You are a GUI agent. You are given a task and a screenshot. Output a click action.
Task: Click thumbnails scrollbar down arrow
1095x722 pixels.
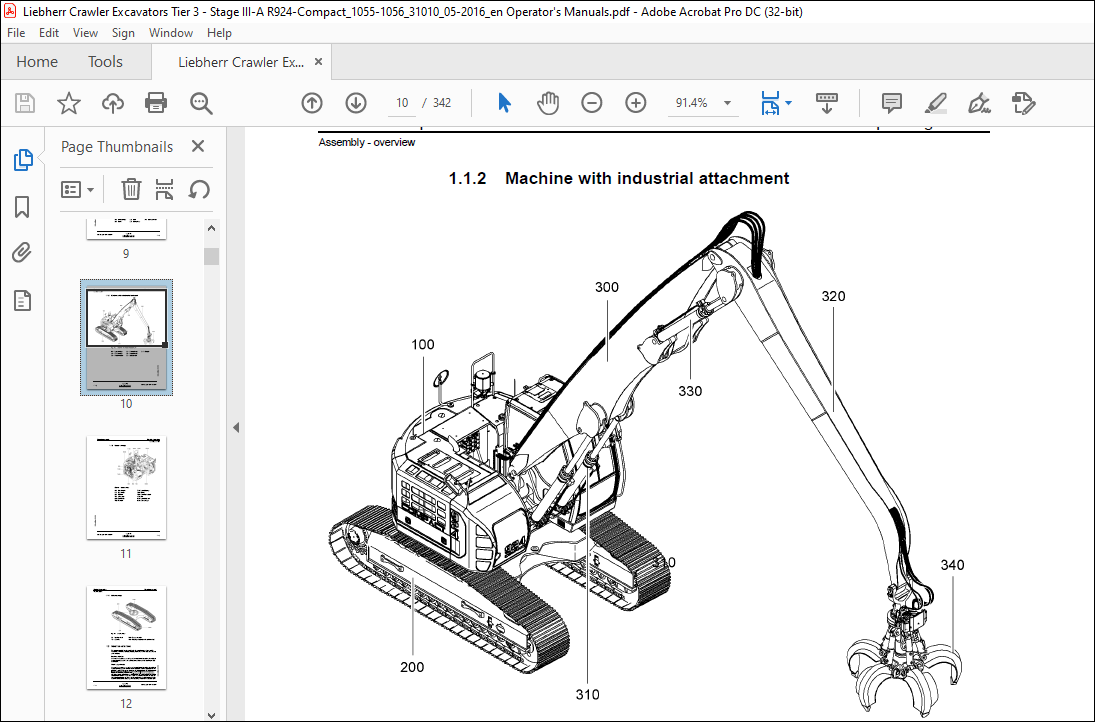point(212,715)
